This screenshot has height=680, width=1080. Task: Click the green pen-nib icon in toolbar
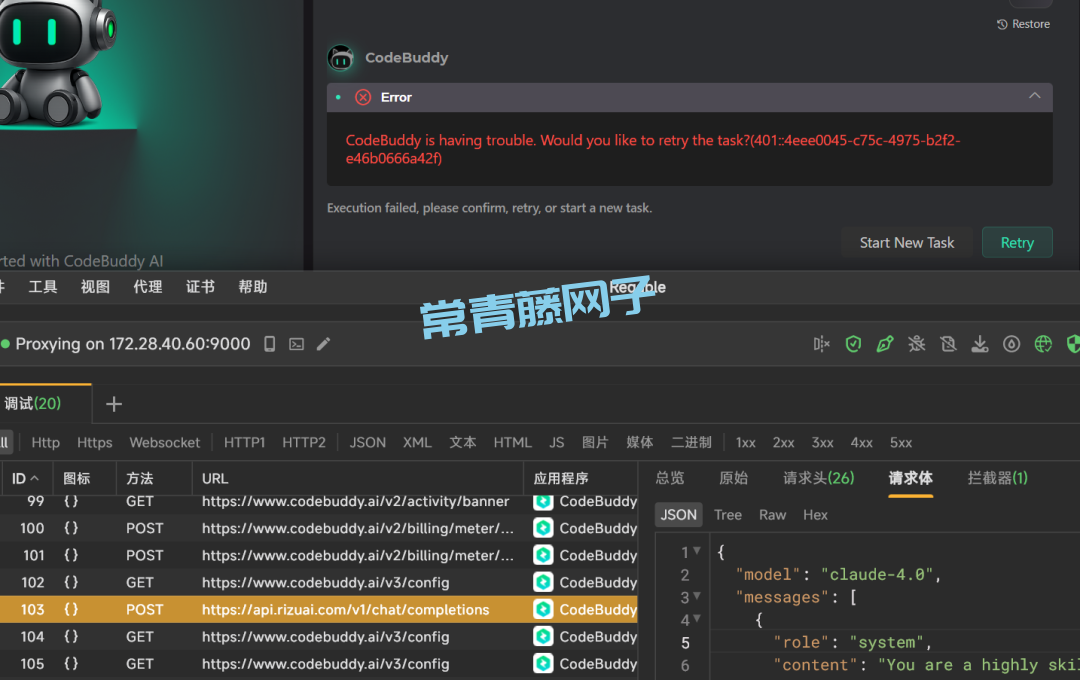(x=884, y=344)
